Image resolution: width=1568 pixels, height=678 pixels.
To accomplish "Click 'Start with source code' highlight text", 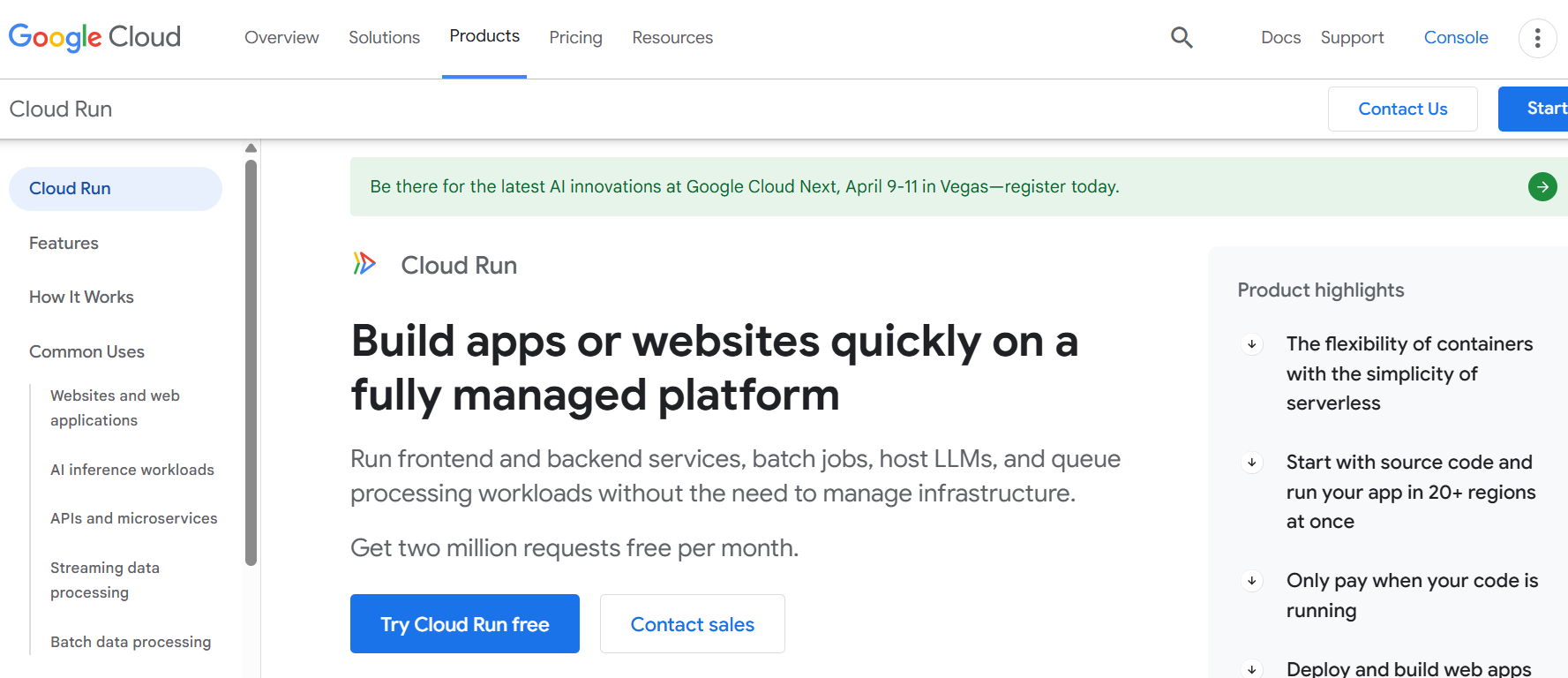I will pos(1410,492).
